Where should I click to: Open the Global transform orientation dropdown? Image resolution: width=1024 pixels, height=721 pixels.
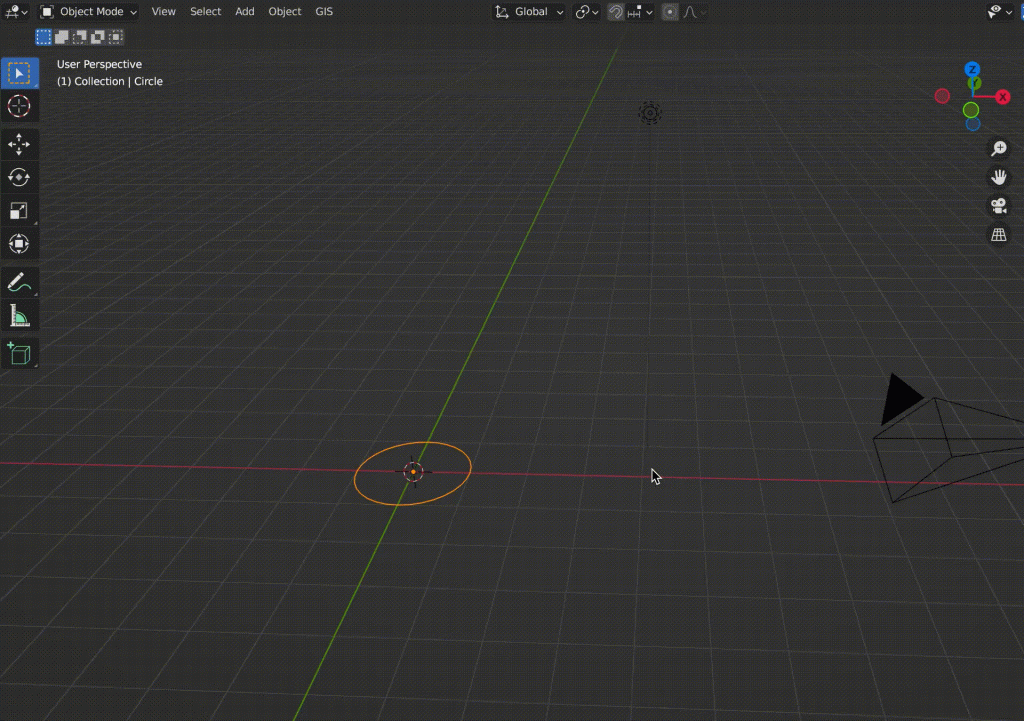[529, 11]
